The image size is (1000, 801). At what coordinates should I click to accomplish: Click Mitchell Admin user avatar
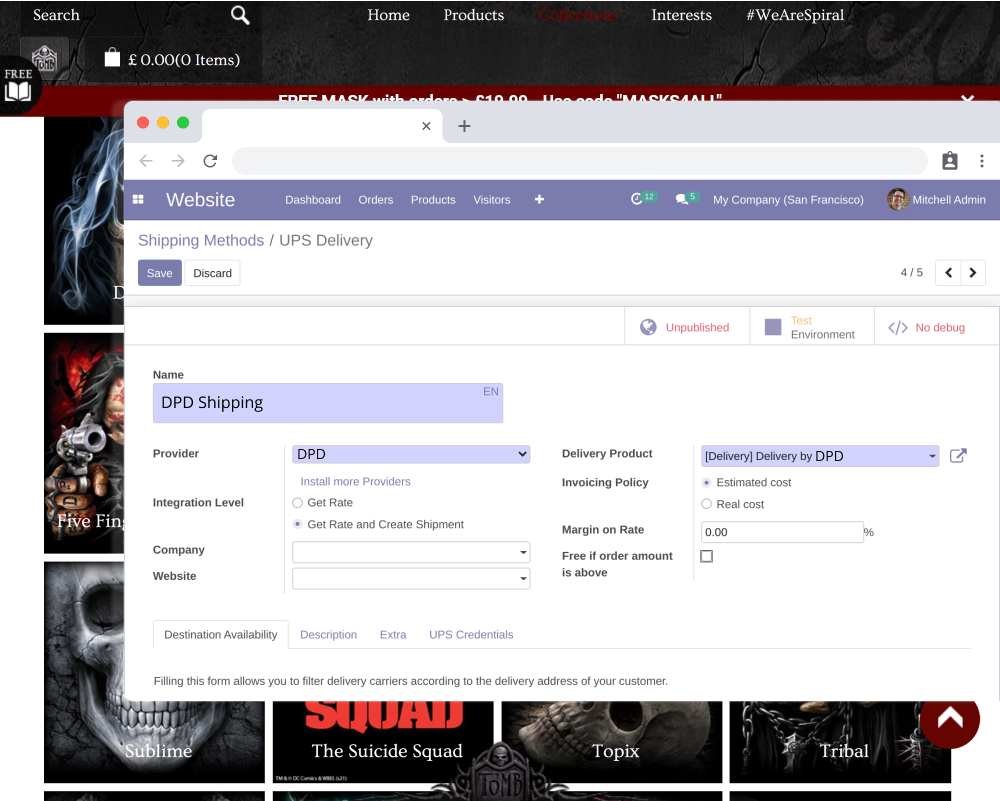click(x=897, y=200)
